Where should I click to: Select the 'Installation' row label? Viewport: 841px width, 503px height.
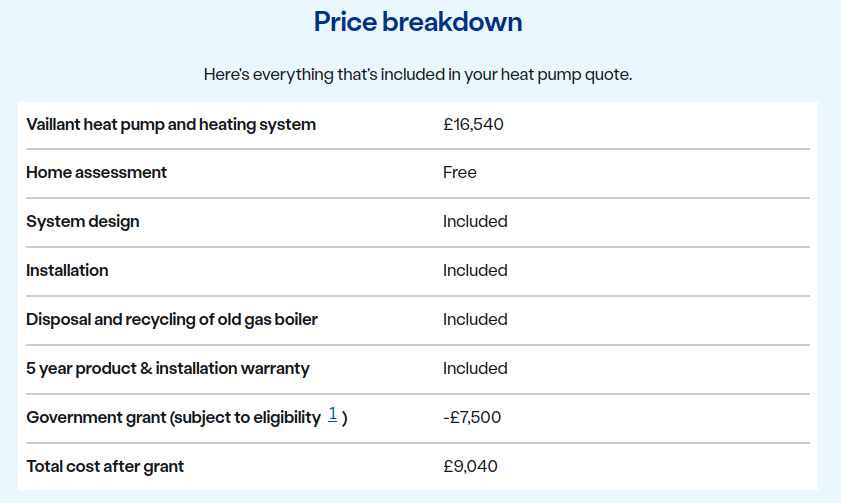67,270
